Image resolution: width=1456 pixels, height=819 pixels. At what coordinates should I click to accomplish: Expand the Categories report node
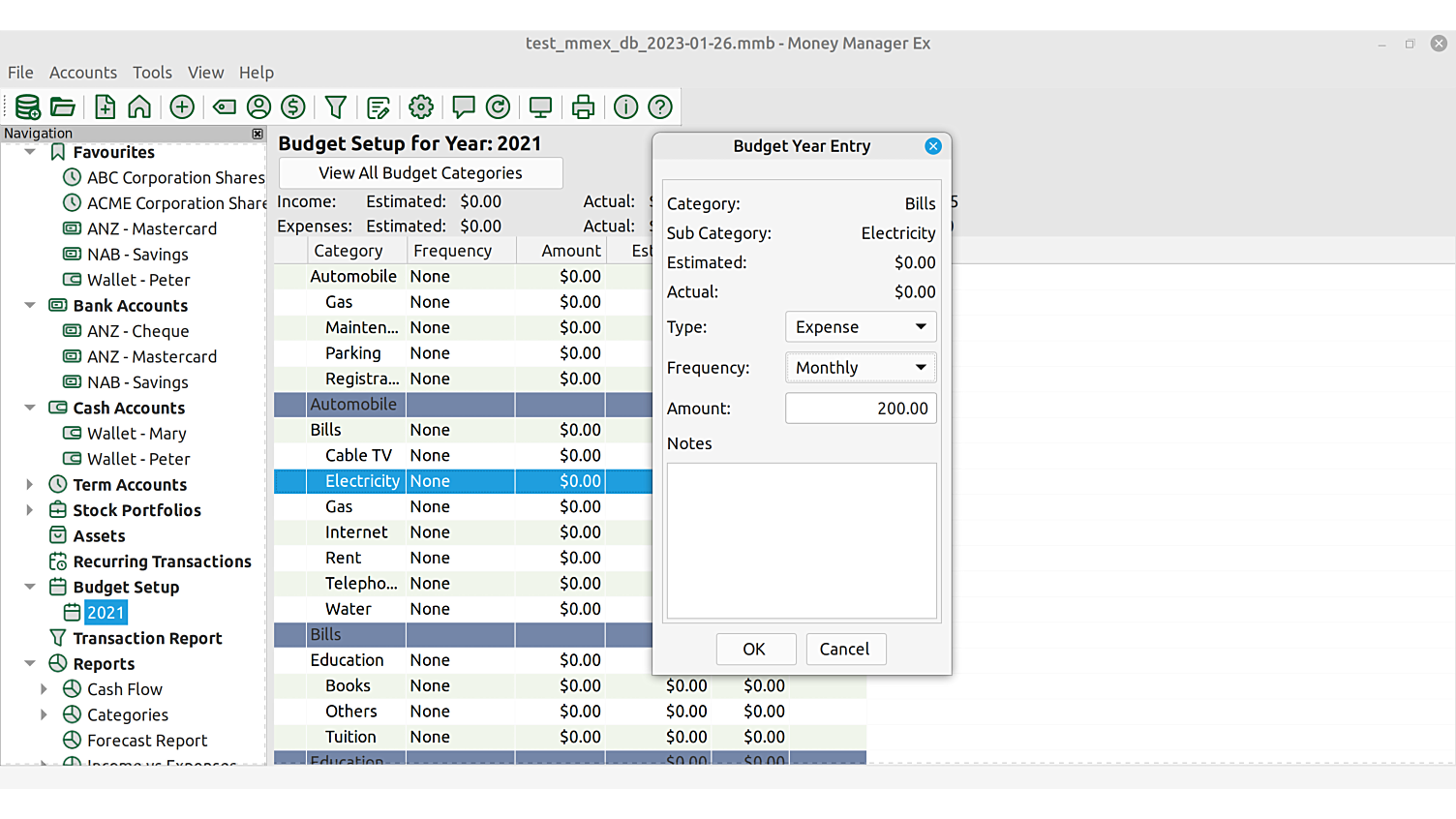click(44, 715)
